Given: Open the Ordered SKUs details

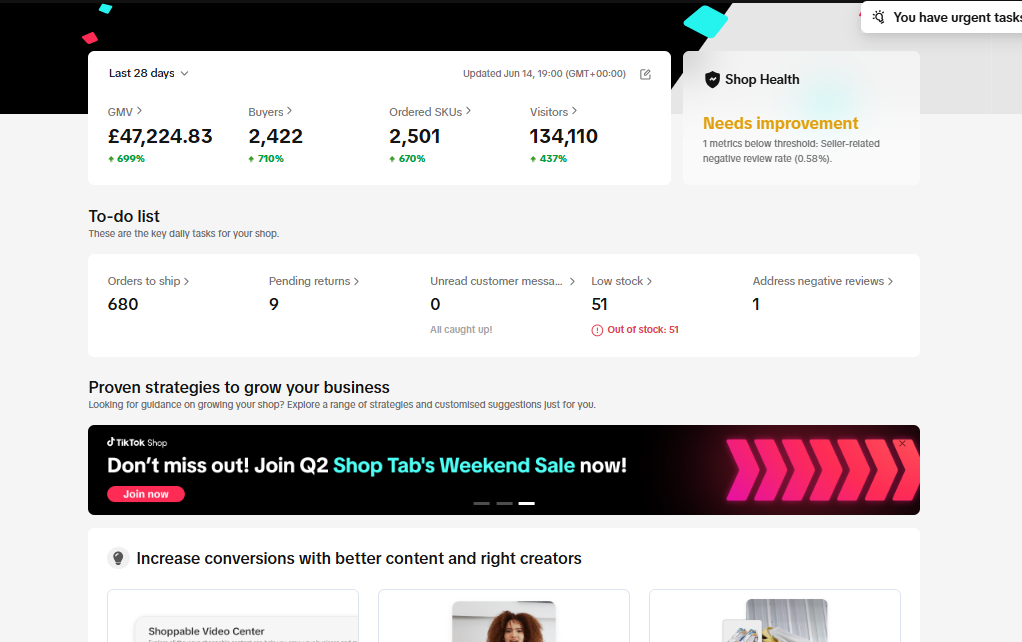Looking at the screenshot, I should 430,112.
